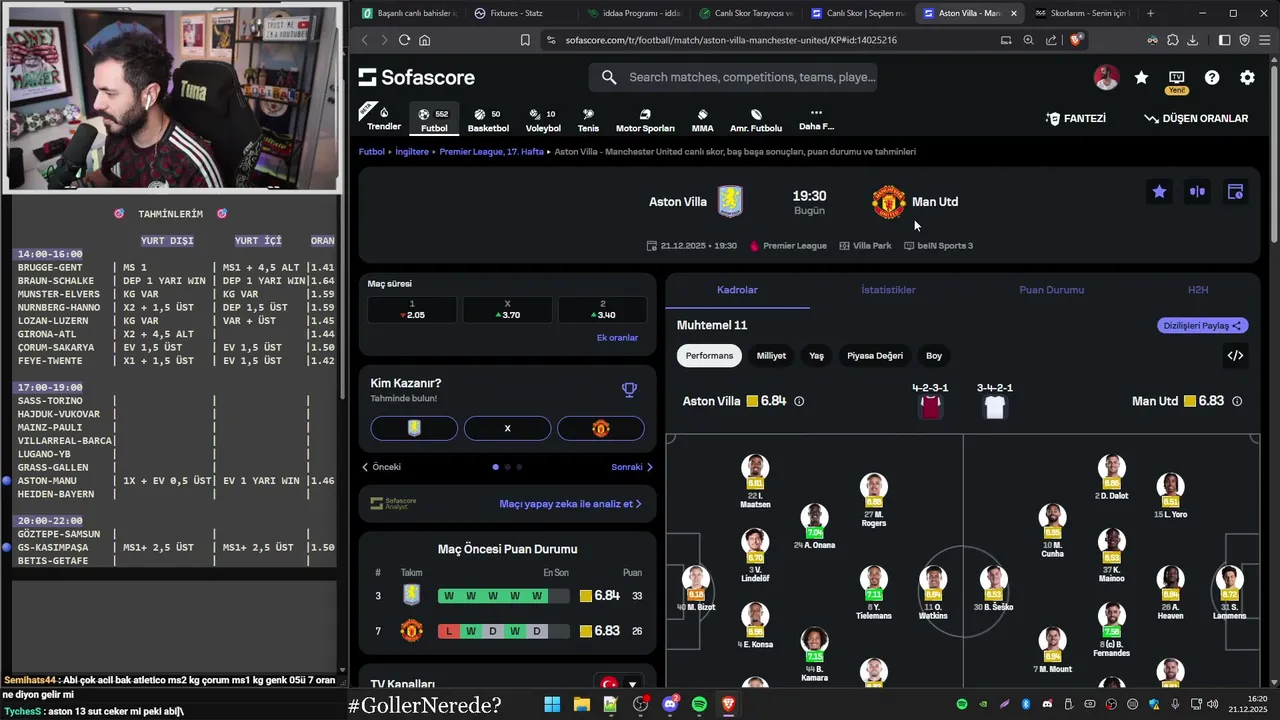Add match to favorites with star button
Image resolution: width=1280 pixels, height=720 pixels.
coord(1159,192)
